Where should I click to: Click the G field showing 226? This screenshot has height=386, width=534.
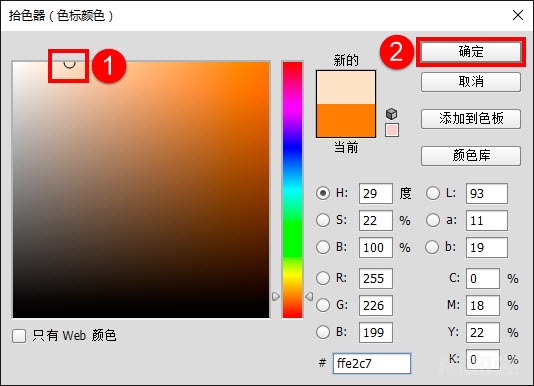(x=376, y=305)
